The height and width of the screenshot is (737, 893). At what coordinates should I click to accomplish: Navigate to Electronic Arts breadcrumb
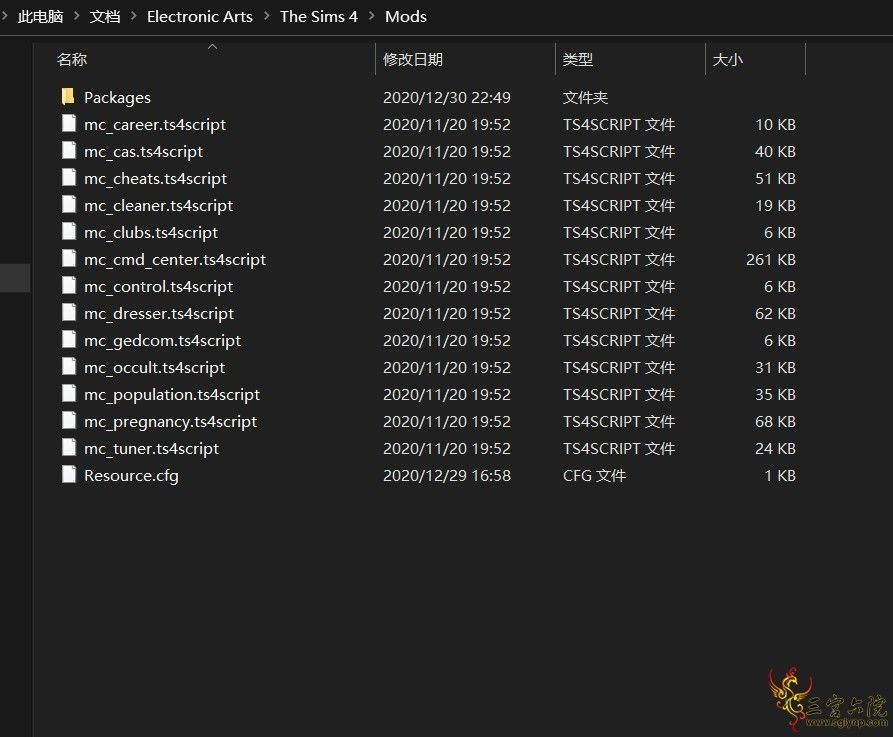[x=200, y=17]
